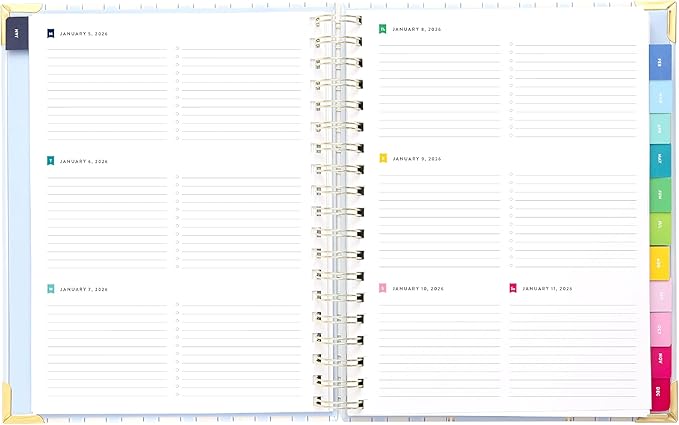This screenshot has height=425, width=679.
Task: Check the first checklist circle under January 9
Action: click(x=511, y=174)
